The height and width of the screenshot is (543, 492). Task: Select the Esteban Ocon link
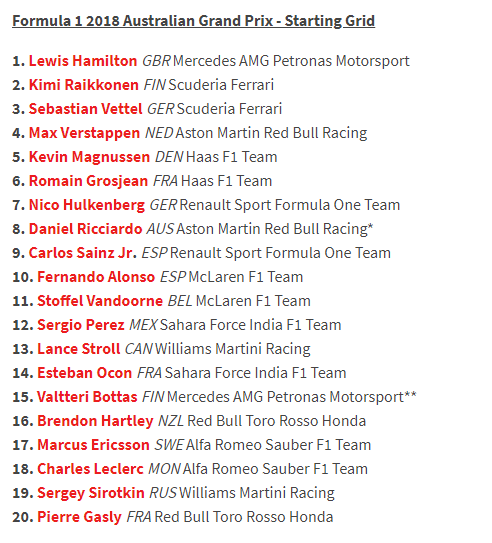[84, 373]
